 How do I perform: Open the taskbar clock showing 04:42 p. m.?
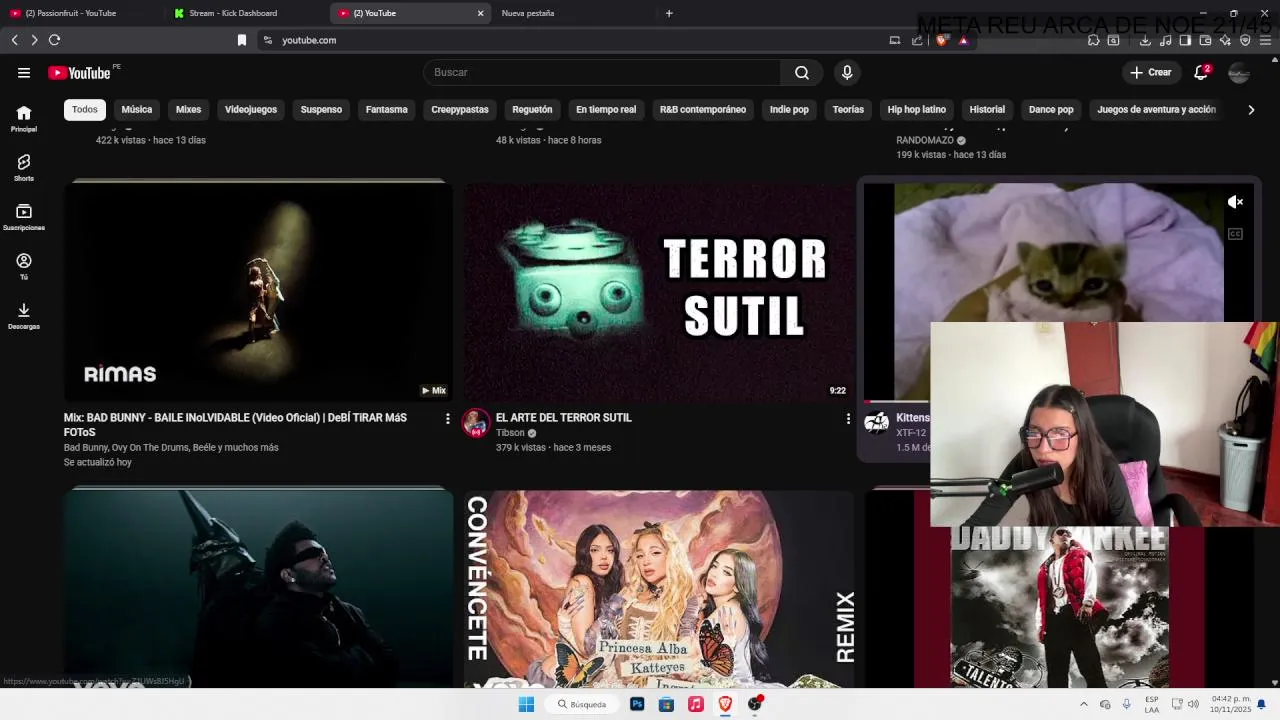click(x=1231, y=704)
